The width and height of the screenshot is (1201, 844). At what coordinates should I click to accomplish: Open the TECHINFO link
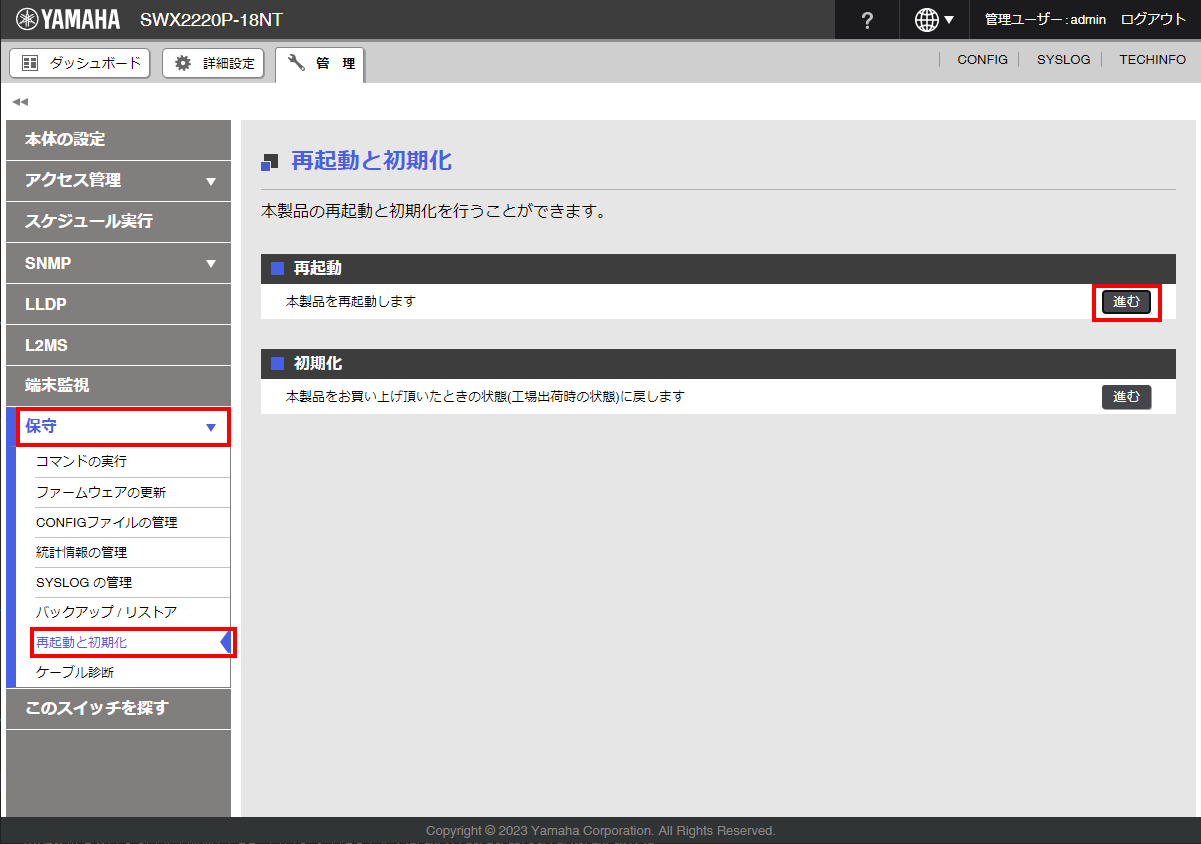(1152, 60)
